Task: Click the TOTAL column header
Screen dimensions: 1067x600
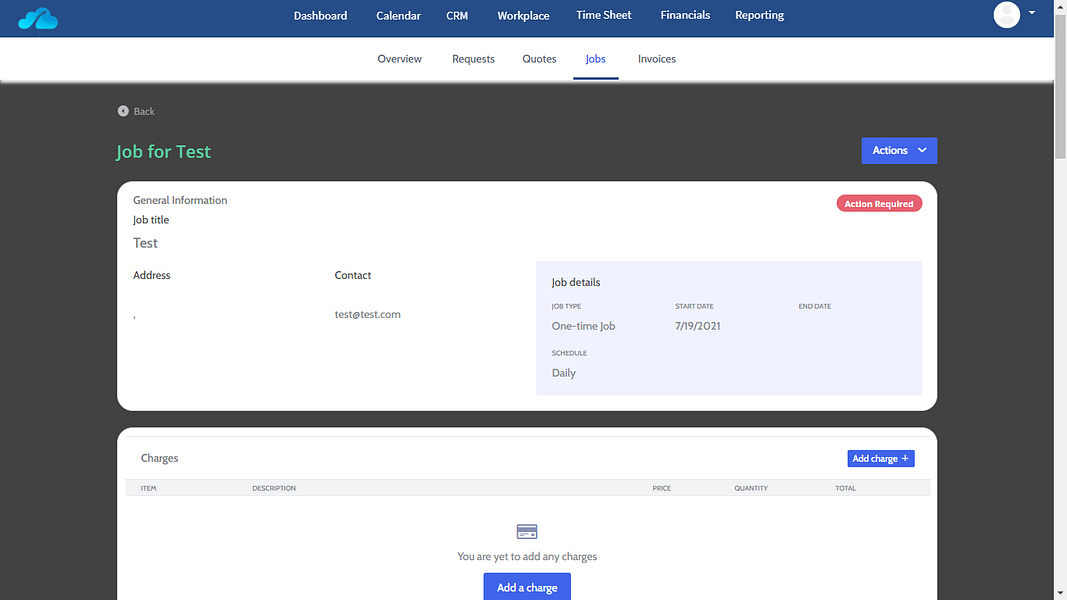Action: point(845,488)
